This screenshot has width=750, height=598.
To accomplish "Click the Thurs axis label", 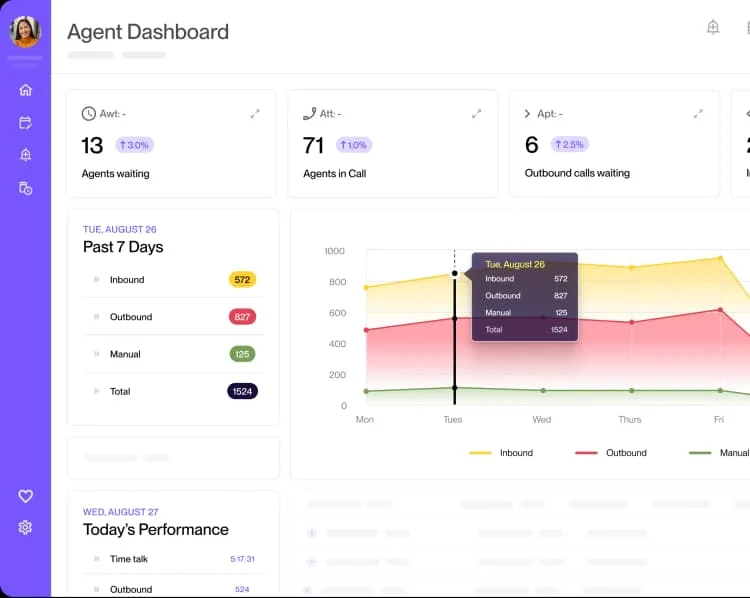I will (x=629, y=420).
